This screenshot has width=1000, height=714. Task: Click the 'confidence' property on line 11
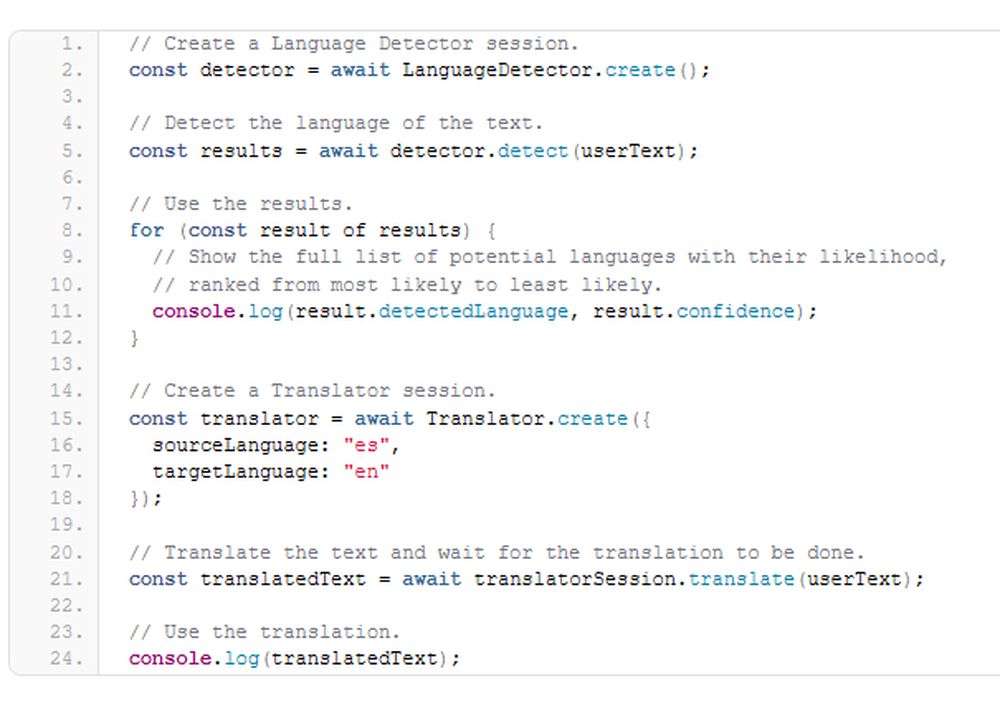[735, 311]
